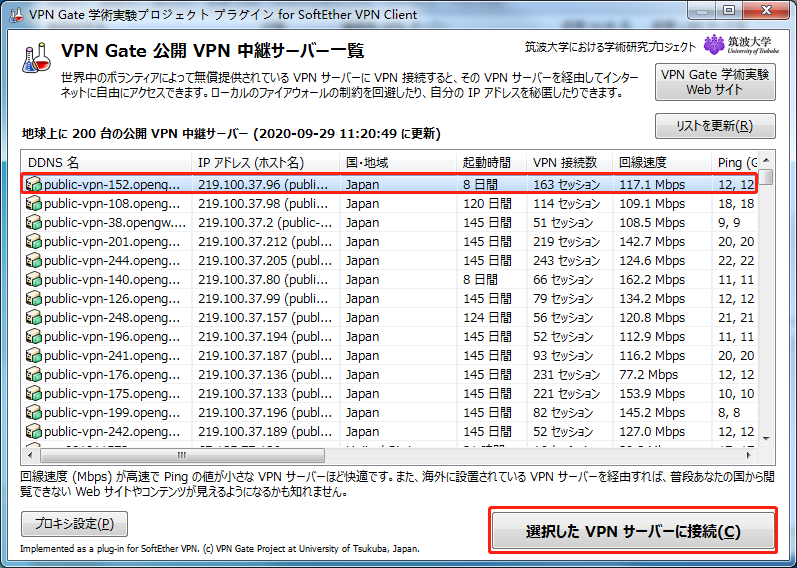The image size is (797, 568).
Task: Click server icon for public-vpn-140
Action: [x=34, y=279]
